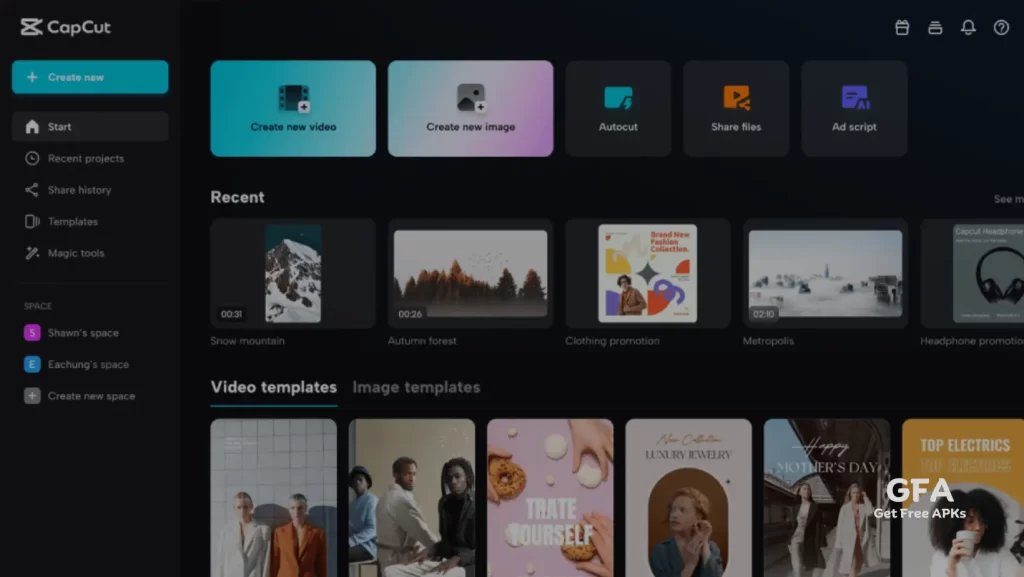
Task: Click the Snow mountain project name
Action: (x=248, y=341)
